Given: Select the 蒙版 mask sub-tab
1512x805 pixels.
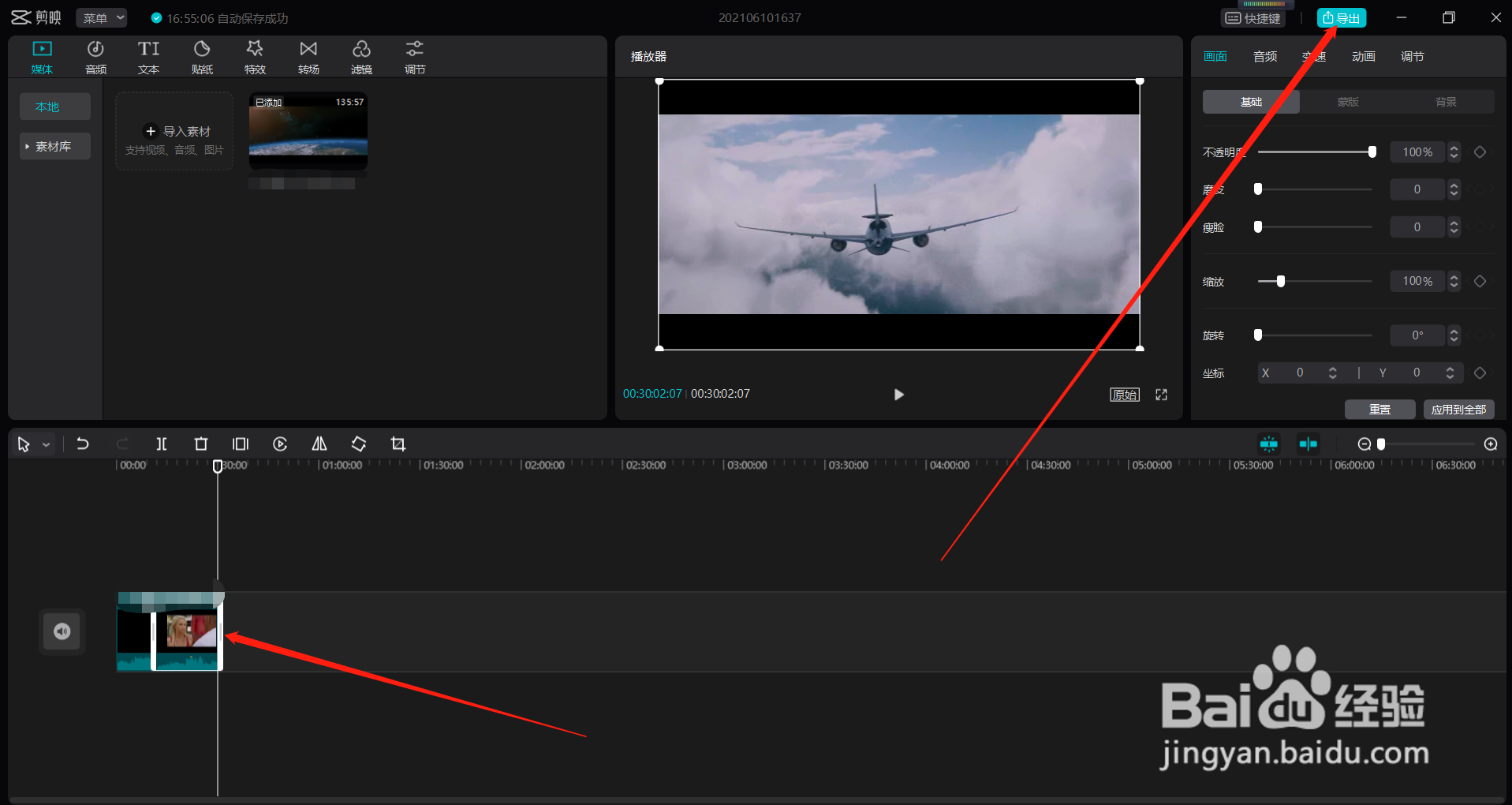Looking at the screenshot, I should pyautogui.click(x=1348, y=102).
